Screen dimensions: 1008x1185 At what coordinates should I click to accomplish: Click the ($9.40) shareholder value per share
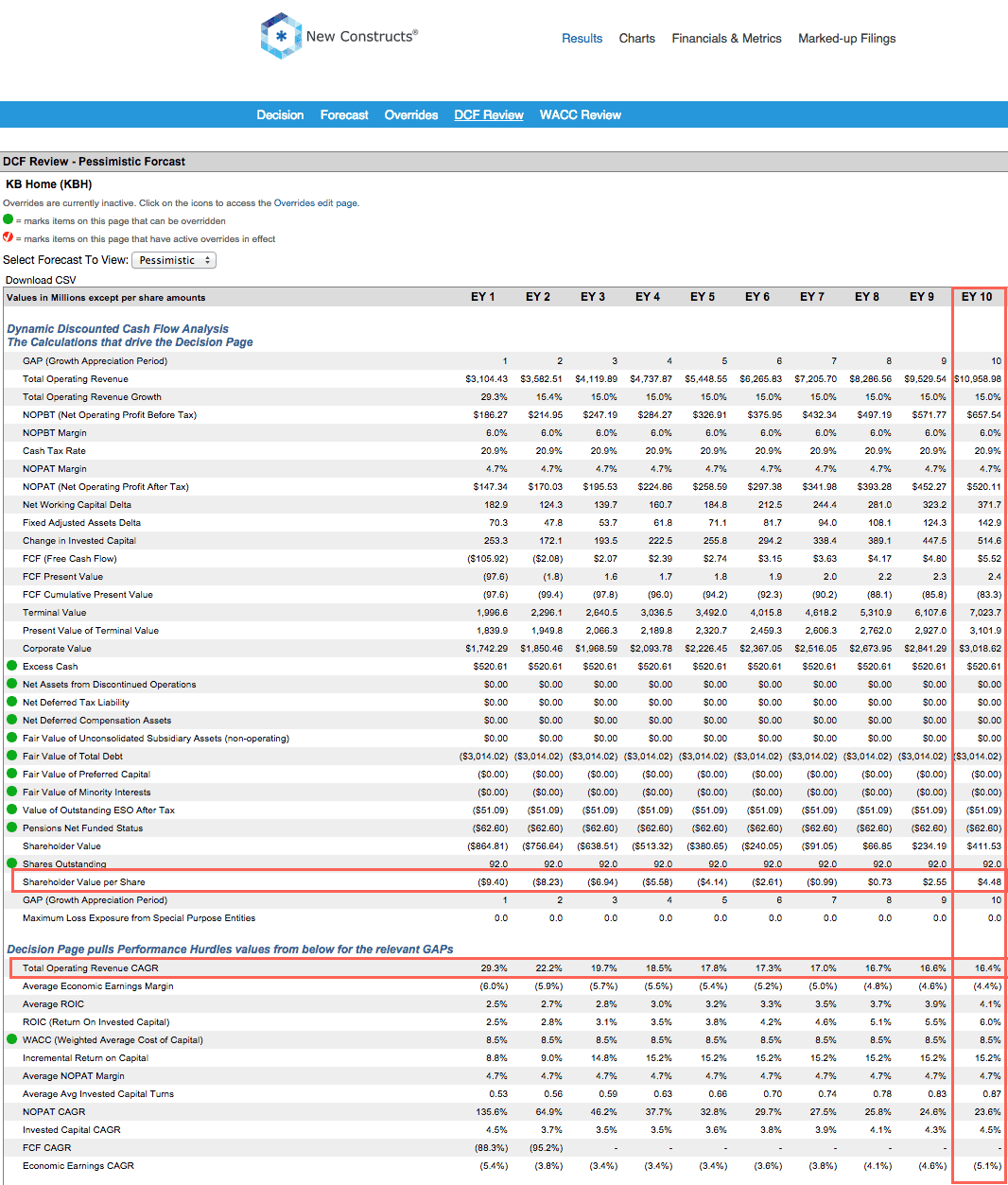pos(493,882)
